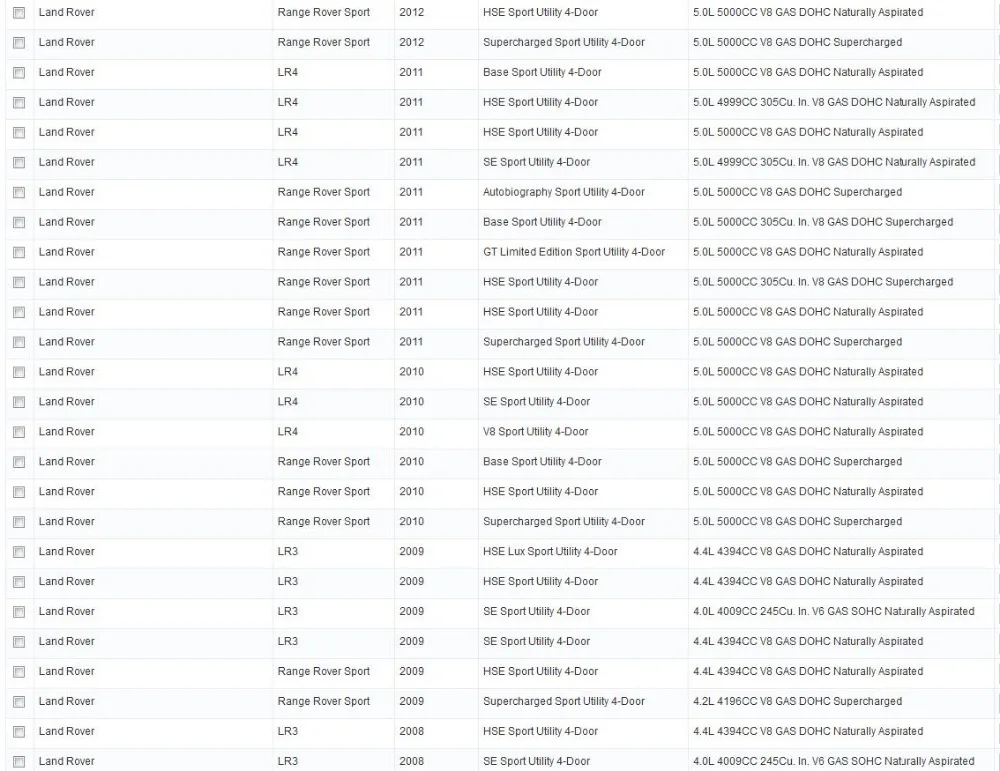The width and height of the screenshot is (1000, 771).
Task: Click '4.2L 4196CC V8 GAS DOHC Supercharged' engine cell
Action: [797, 701]
